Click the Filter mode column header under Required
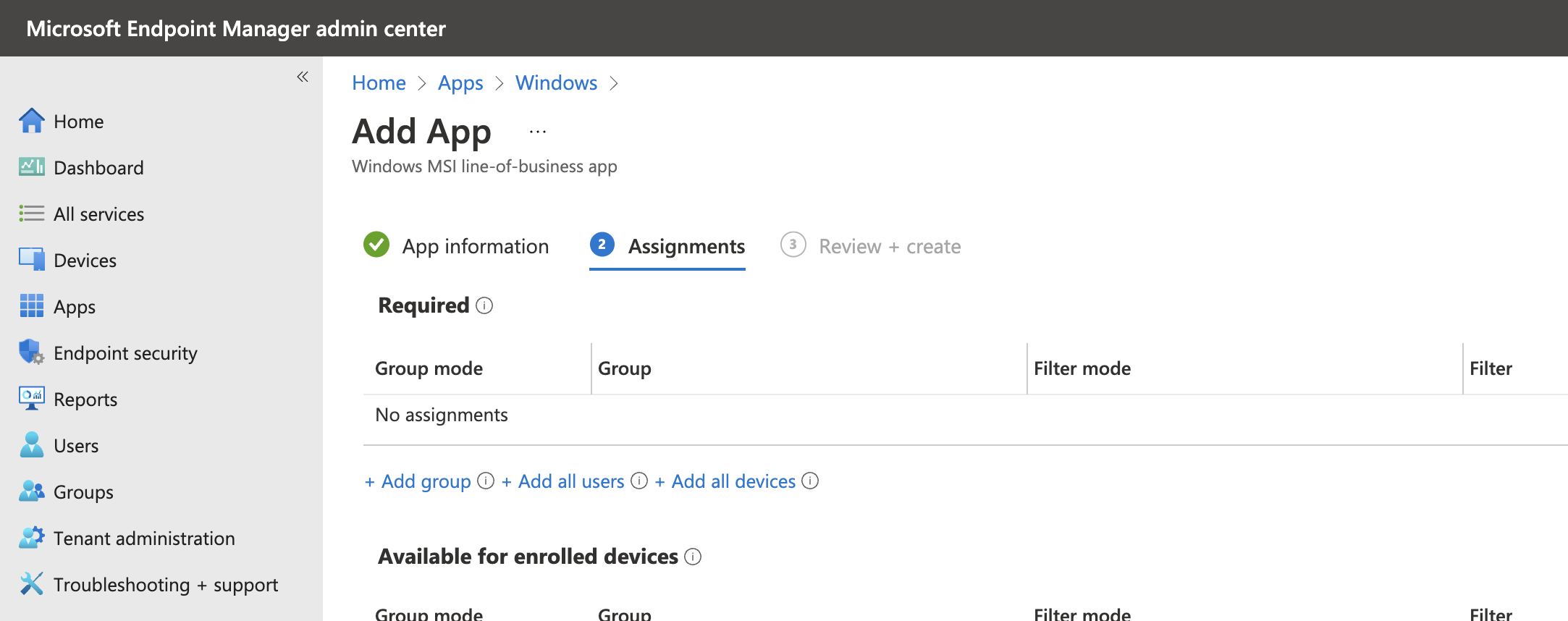The height and width of the screenshot is (621, 1568). [1082, 368]
